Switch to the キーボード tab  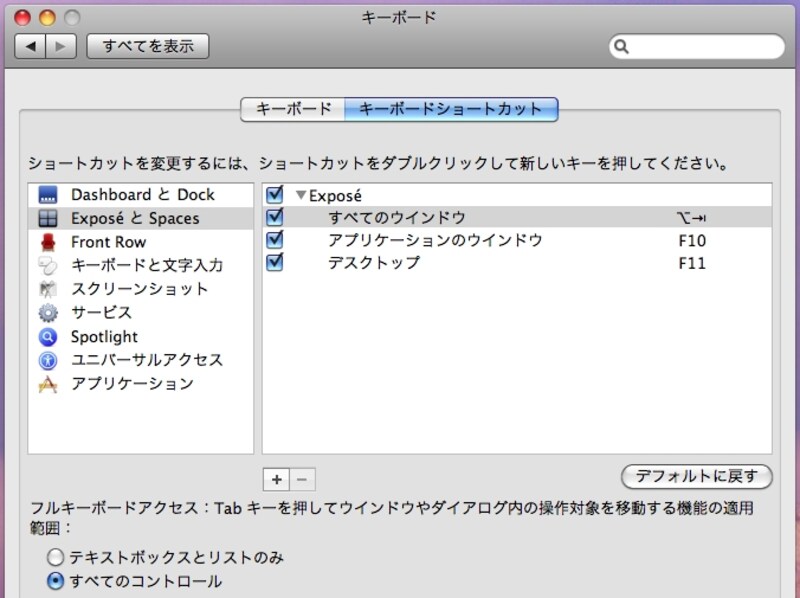291,110
